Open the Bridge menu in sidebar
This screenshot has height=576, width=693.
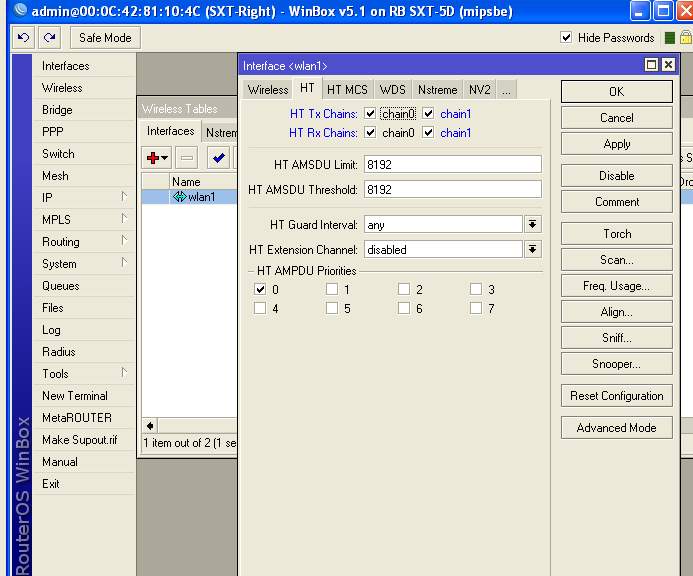(57, 110)
